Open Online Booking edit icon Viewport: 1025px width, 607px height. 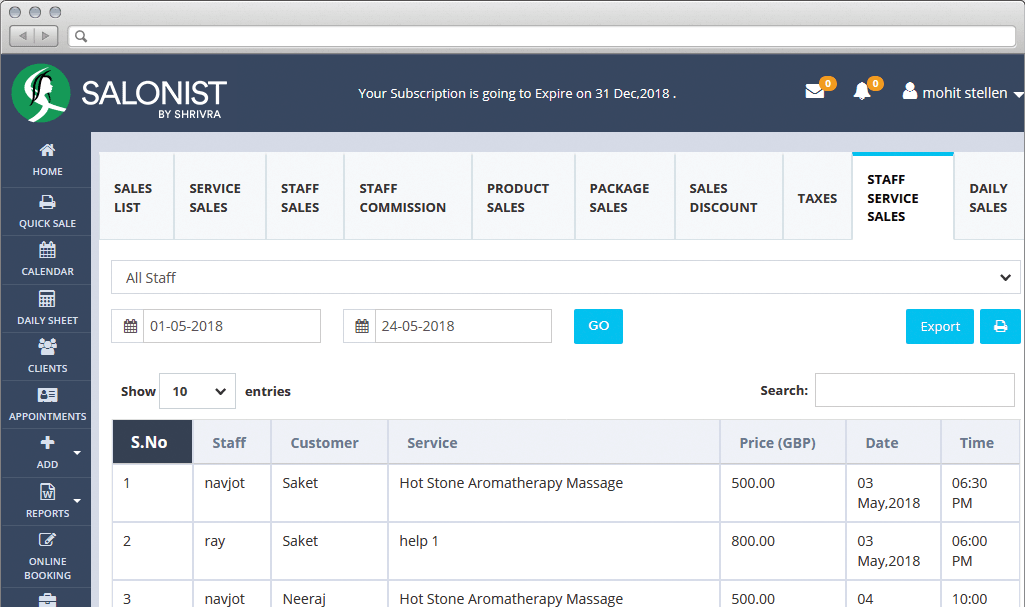coord(47,540)
